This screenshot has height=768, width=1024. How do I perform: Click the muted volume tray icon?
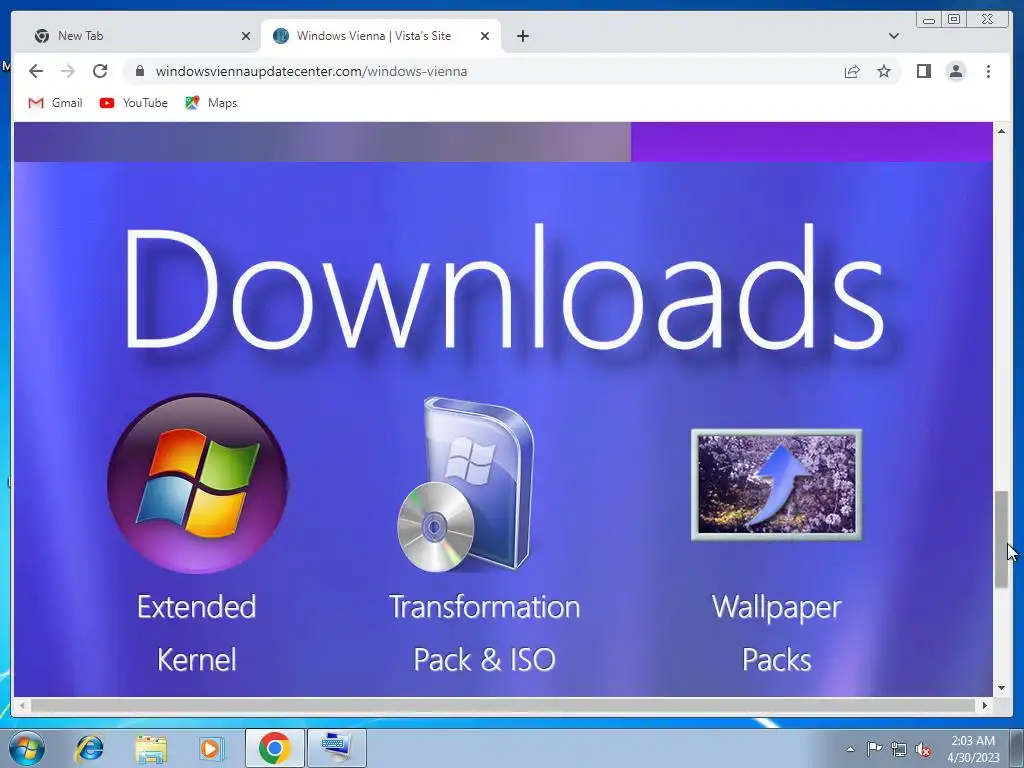click(x=923, y=749)
